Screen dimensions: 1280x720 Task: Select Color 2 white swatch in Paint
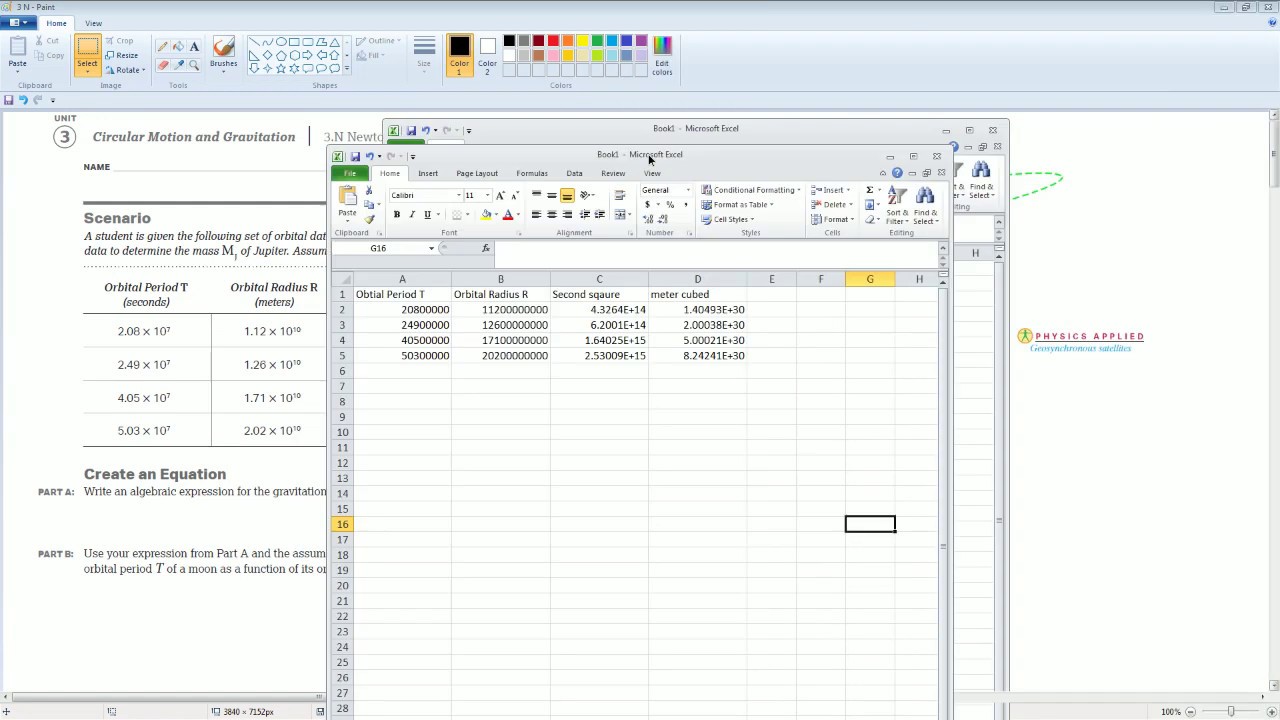tap(487, 55)
